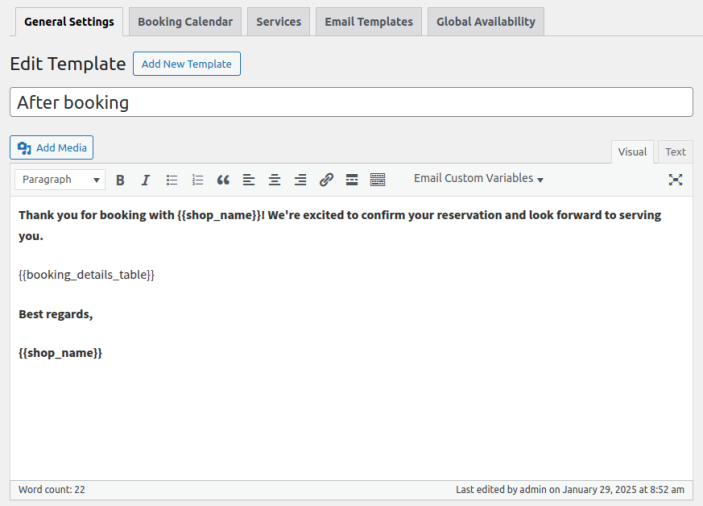Viewport: 703px width, 506px height.
Task: Switch to the Booking Calendar tab
Action: tap(185, 22)
